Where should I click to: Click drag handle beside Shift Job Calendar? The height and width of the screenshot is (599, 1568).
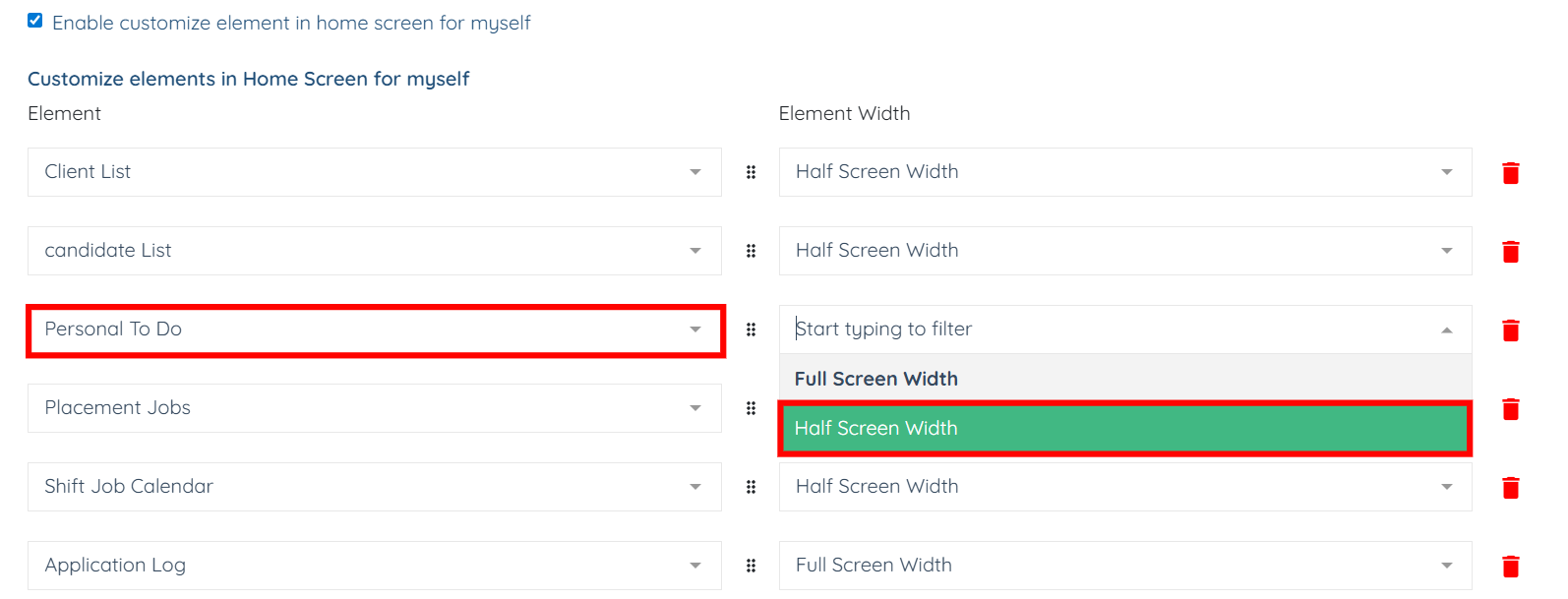pyautogui.click(x=751, y=487)
